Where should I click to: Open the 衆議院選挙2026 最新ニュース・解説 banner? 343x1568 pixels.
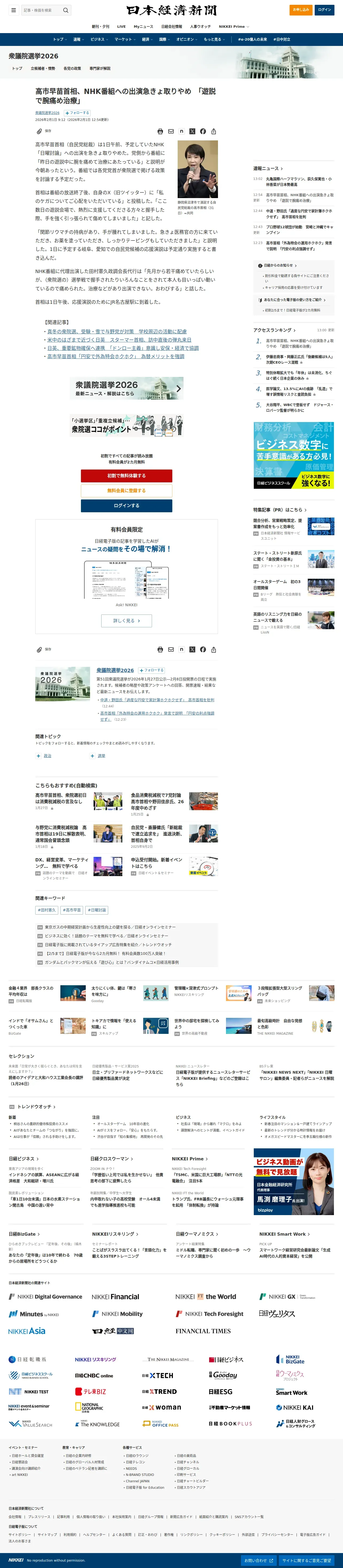[127, 388]
